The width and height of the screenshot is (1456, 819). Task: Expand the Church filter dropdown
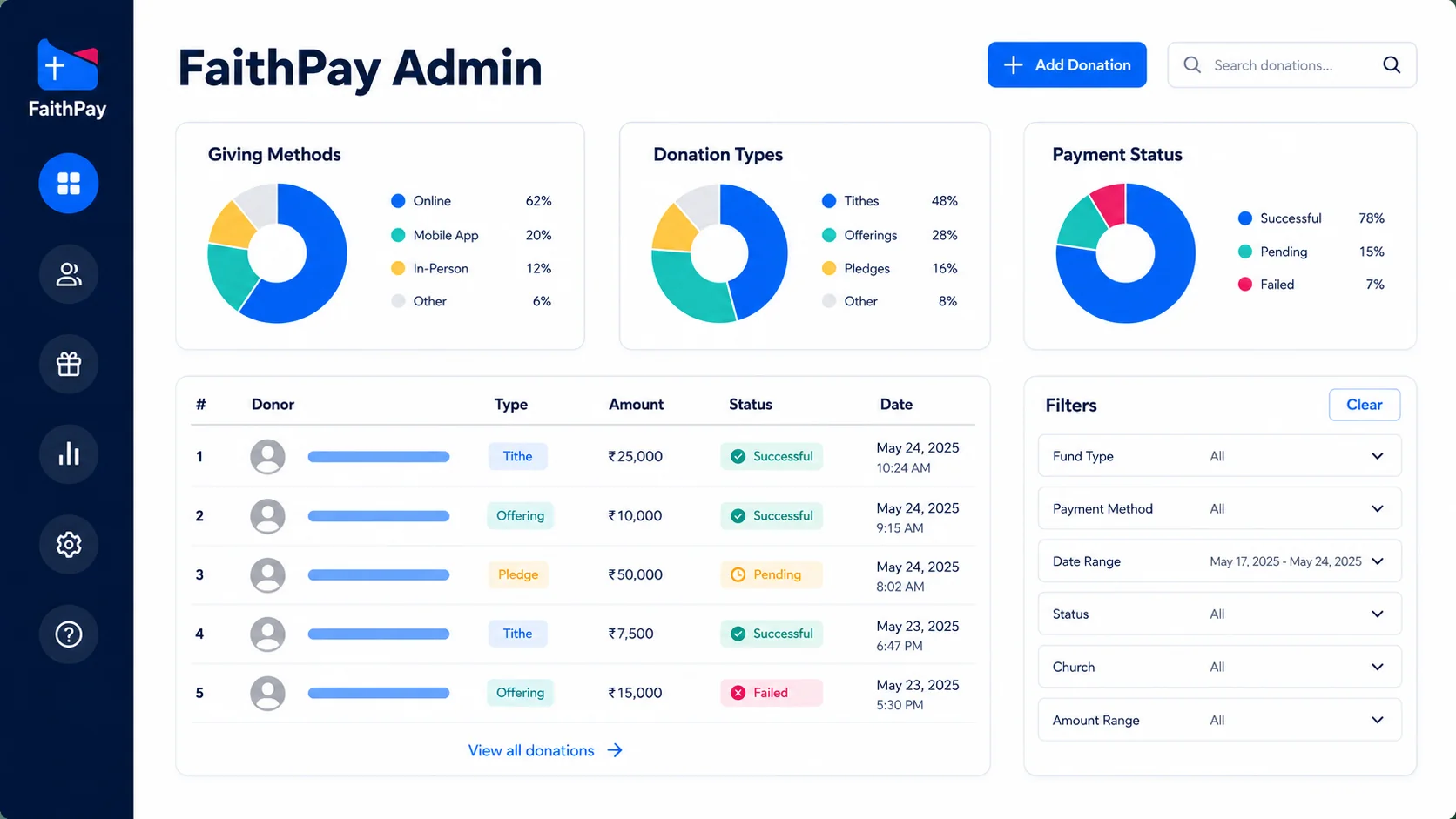click(x=1219, y=667)
